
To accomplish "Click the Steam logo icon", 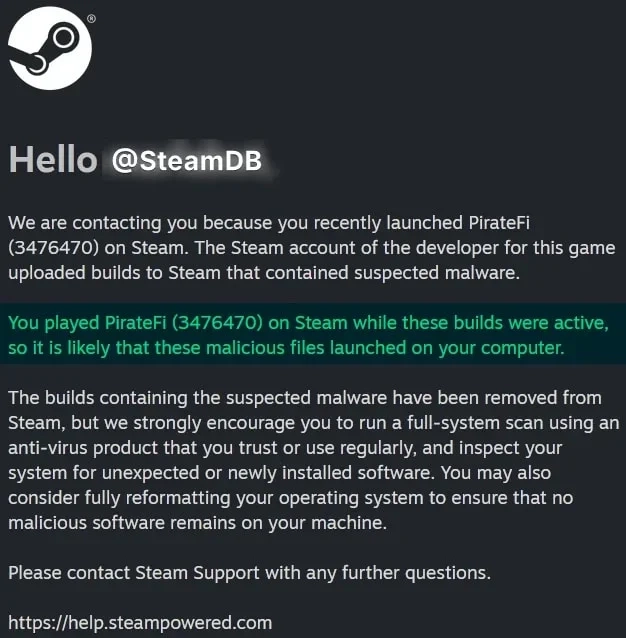I will [x=50, y=48].
